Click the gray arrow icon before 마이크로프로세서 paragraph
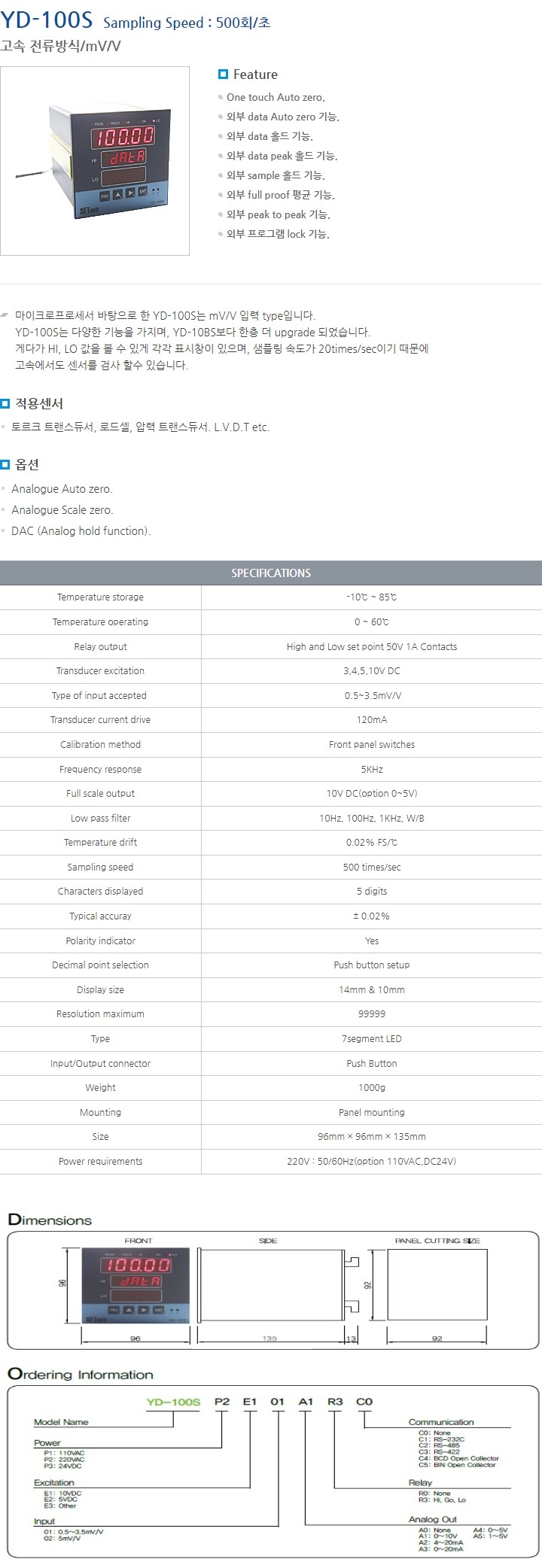The height and width of the screenshot is (1568, 542). tap(5, 315)
